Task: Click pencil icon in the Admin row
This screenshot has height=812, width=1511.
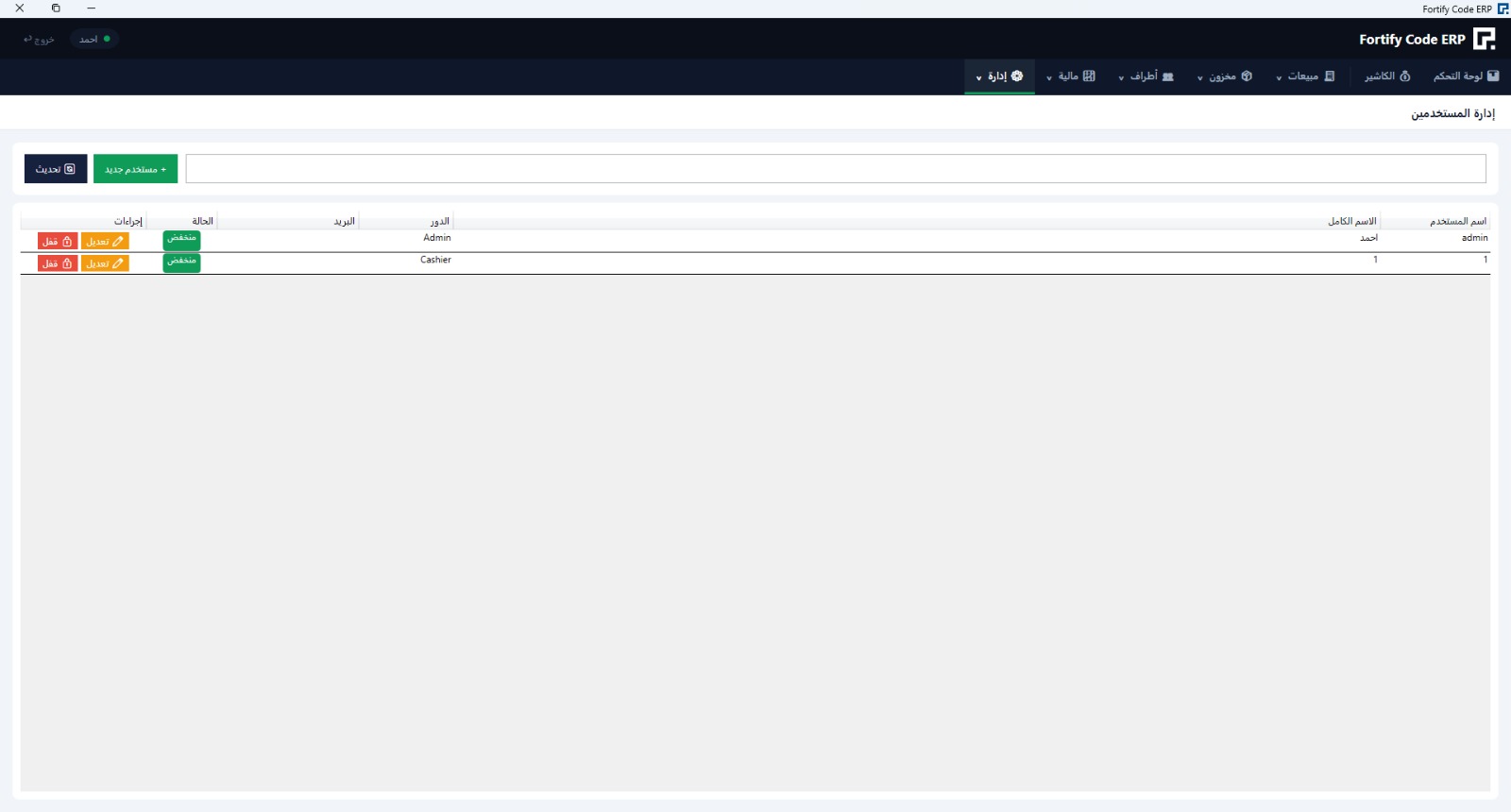Action: pos(118,242)
